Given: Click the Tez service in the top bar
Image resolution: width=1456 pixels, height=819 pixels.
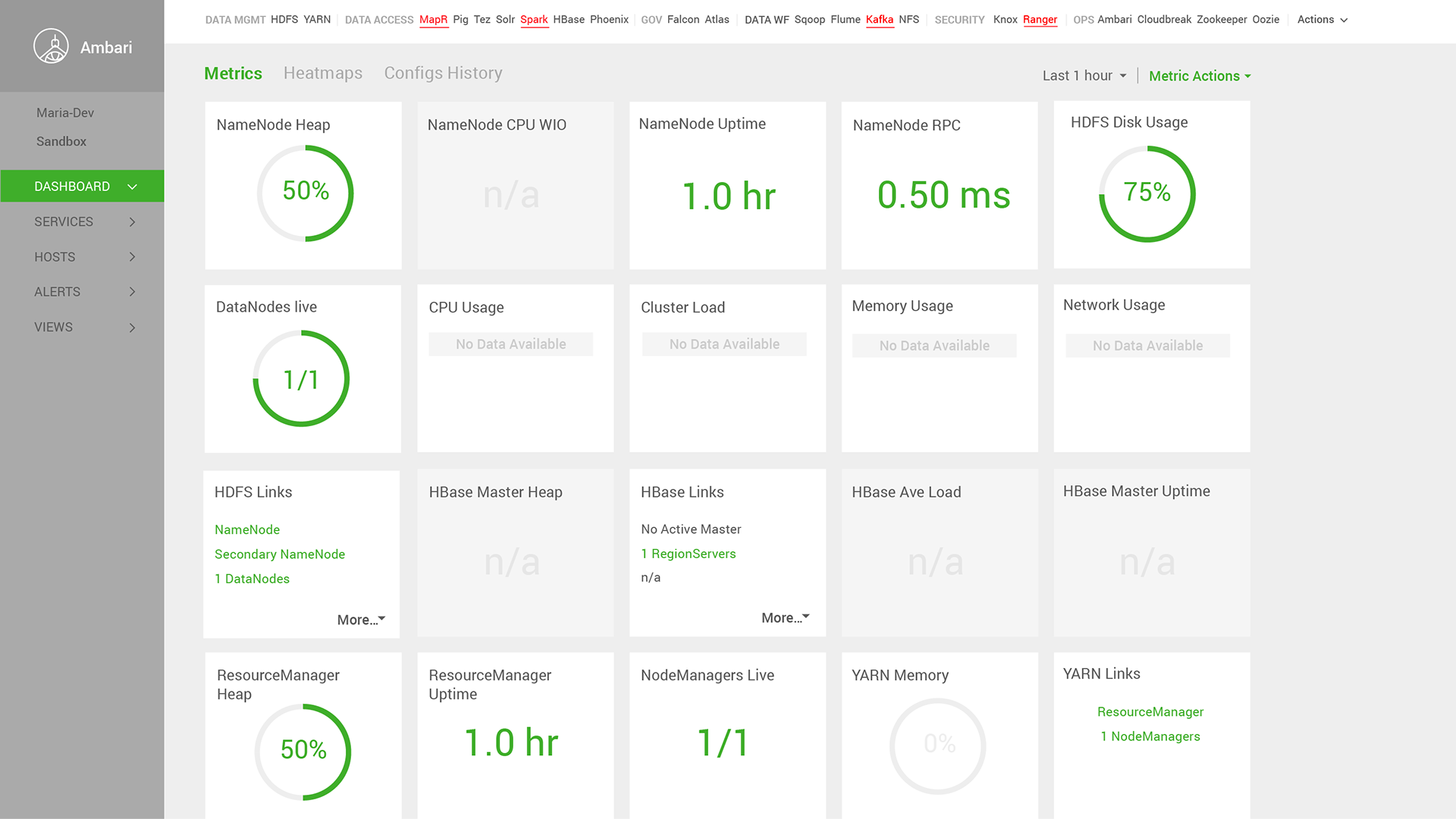Looking at the screenshot, I should tap(482, 20).
